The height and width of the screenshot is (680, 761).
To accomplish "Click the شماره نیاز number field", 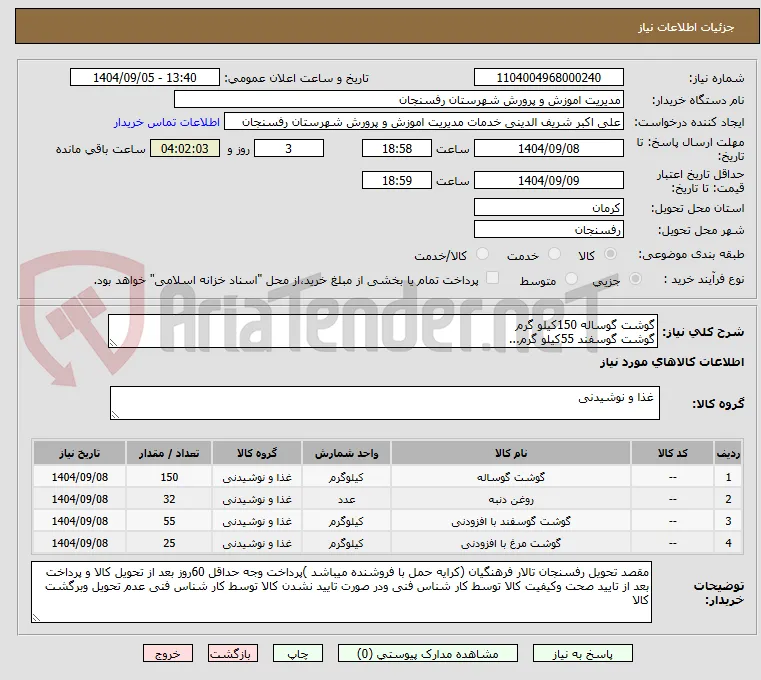I will (548, 78).
